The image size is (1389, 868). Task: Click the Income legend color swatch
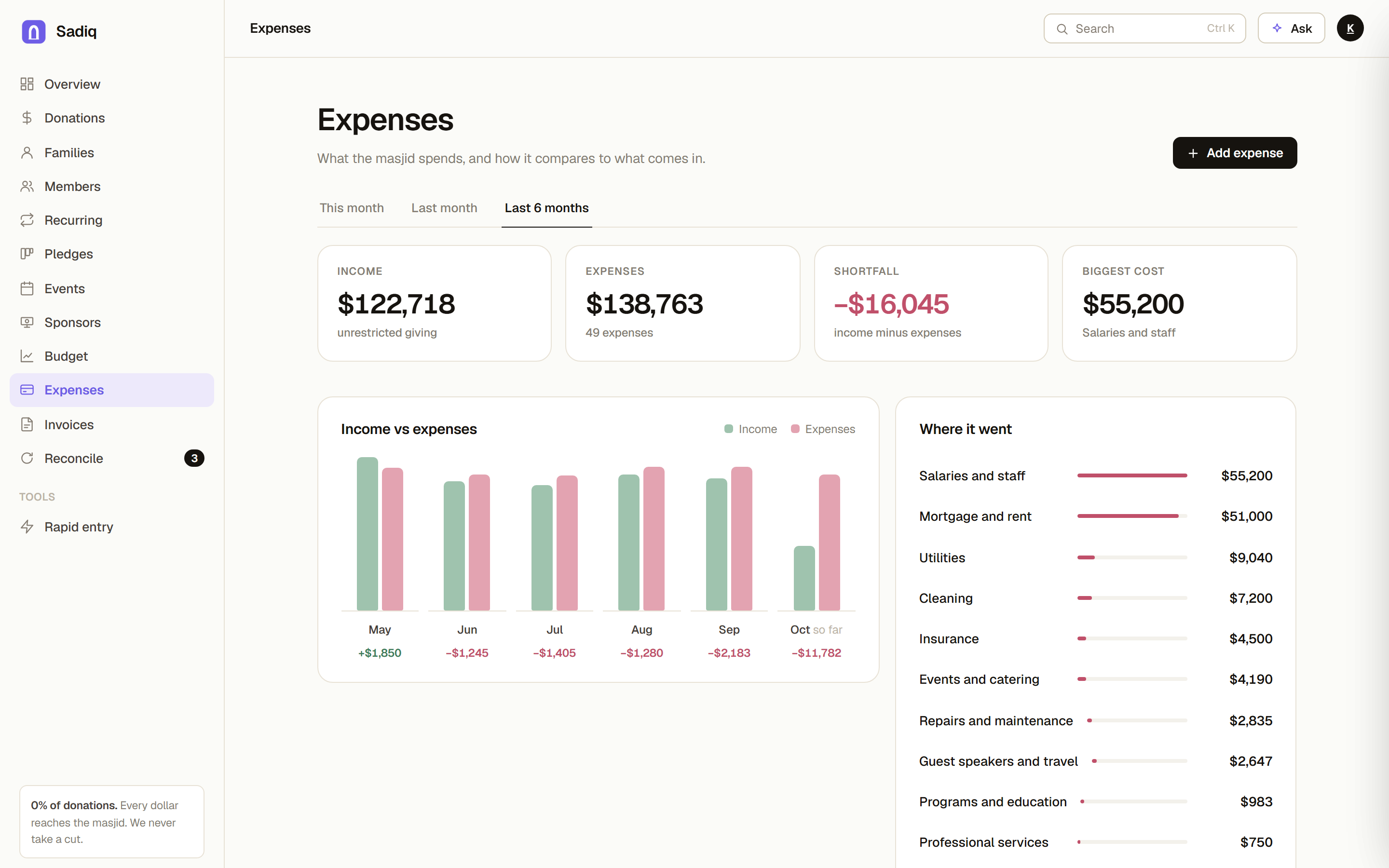[729, 429]
